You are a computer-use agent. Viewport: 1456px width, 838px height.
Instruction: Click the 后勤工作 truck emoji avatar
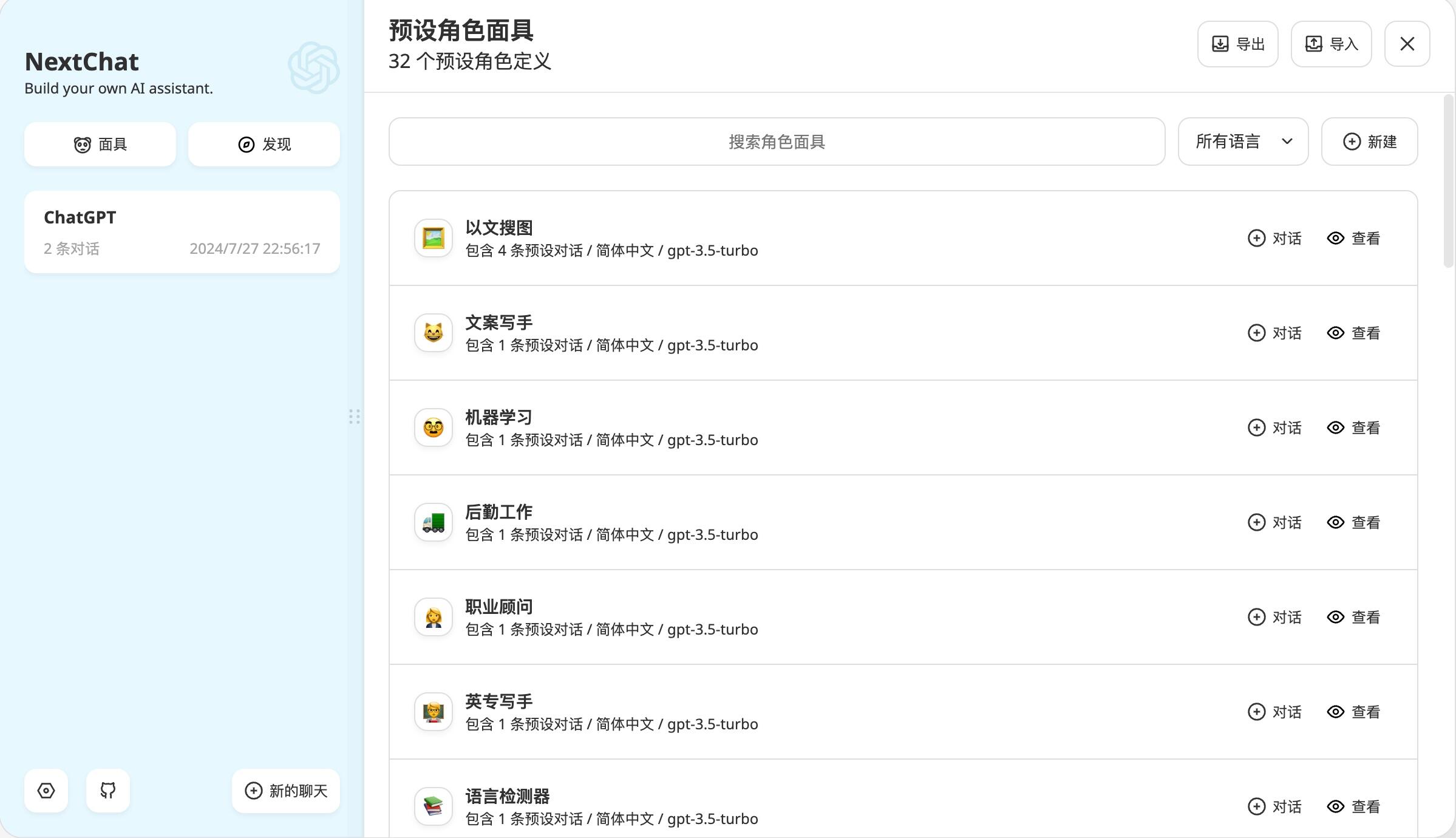(x=433, y=522)
